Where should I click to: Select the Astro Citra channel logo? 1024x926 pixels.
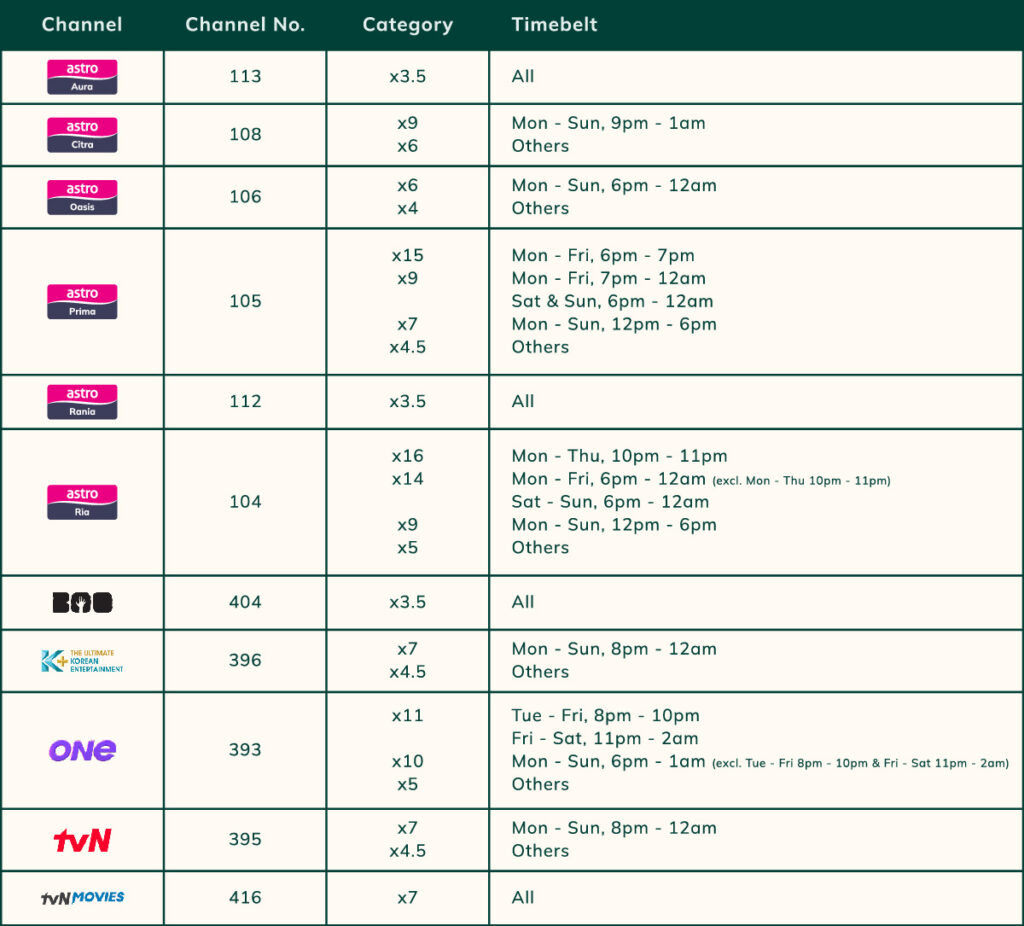click(82, 135)
